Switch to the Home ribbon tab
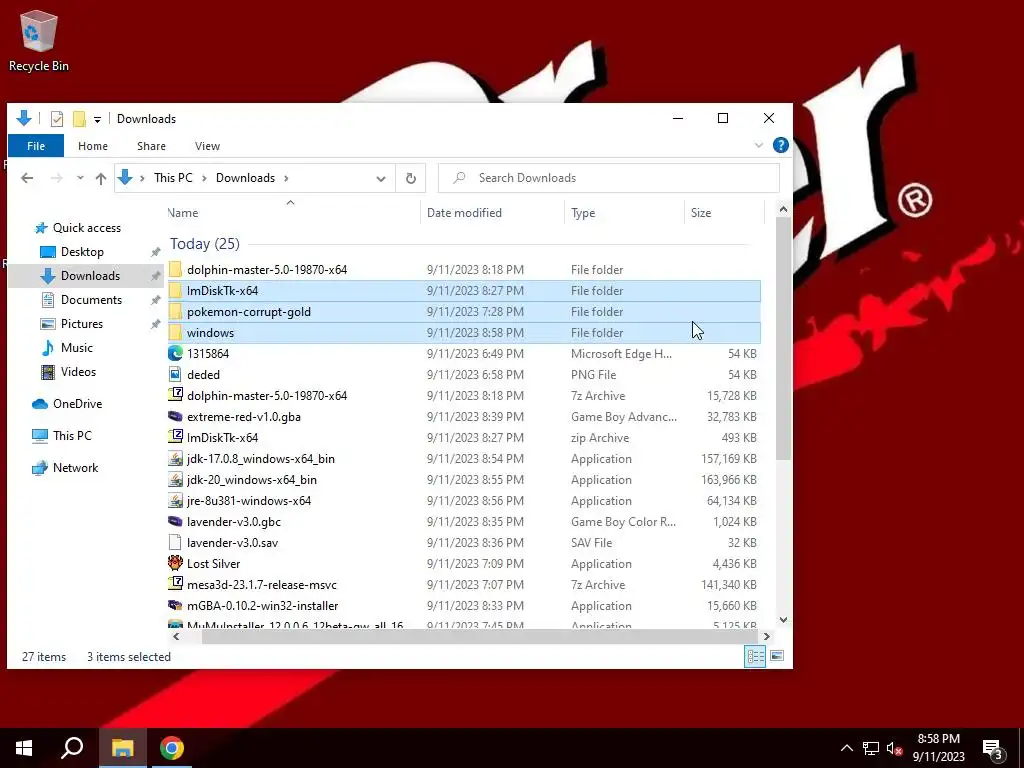 click(93, 146)
